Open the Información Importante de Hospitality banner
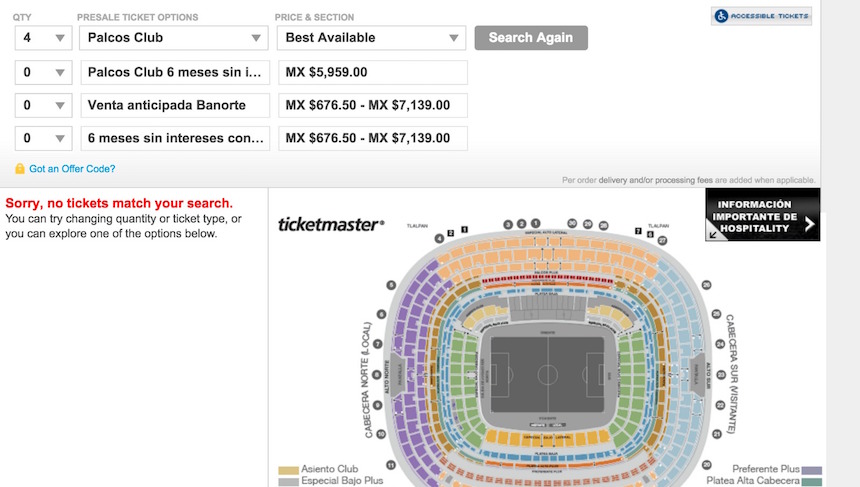The image size is (860, 487). click(762, 215)
